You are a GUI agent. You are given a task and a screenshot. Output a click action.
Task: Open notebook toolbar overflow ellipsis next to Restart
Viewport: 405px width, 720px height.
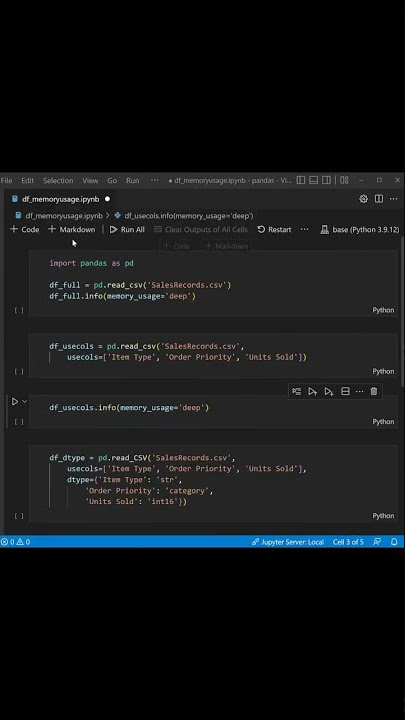coord(304,229)
